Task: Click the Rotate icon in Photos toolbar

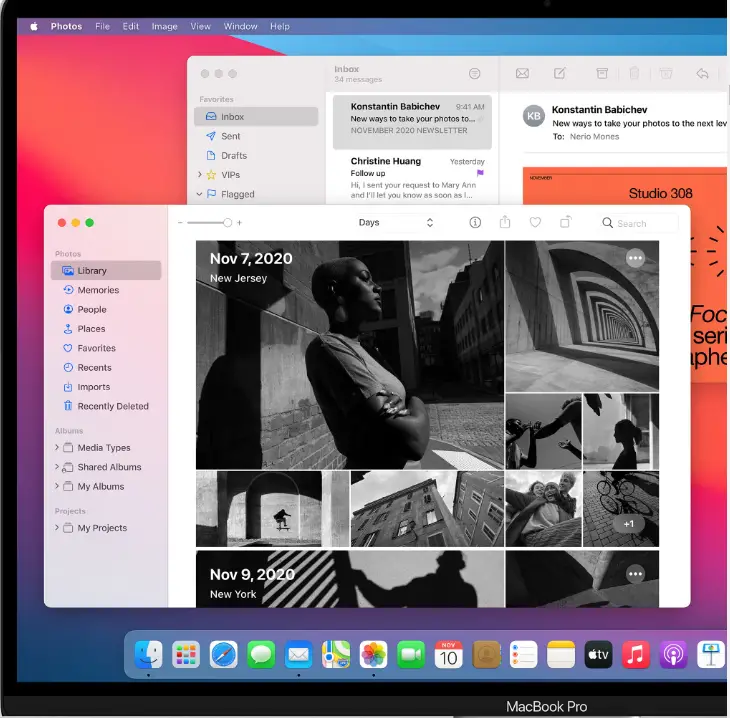Action: pyautogui.click(x=565, y=222)
